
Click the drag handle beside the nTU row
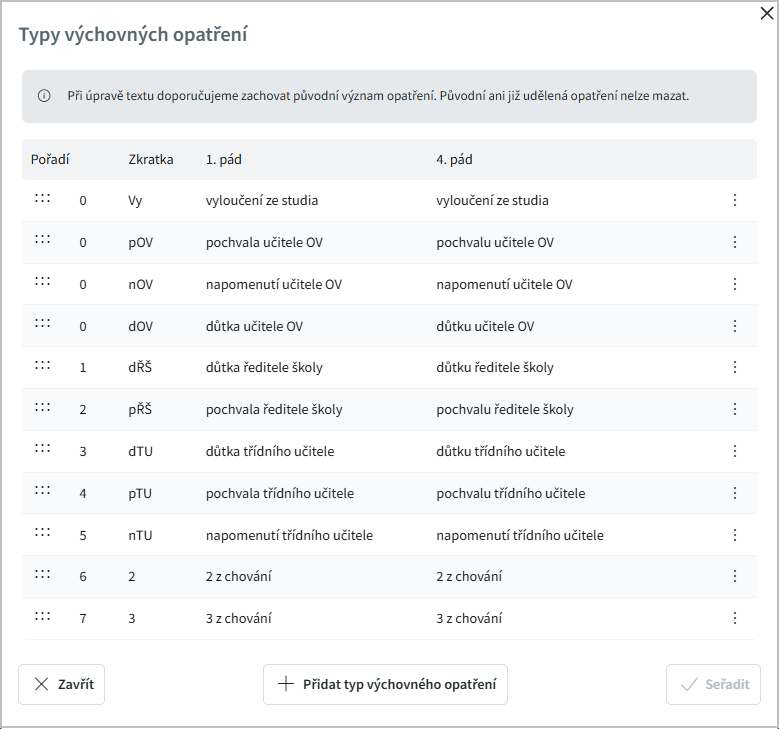42,533
